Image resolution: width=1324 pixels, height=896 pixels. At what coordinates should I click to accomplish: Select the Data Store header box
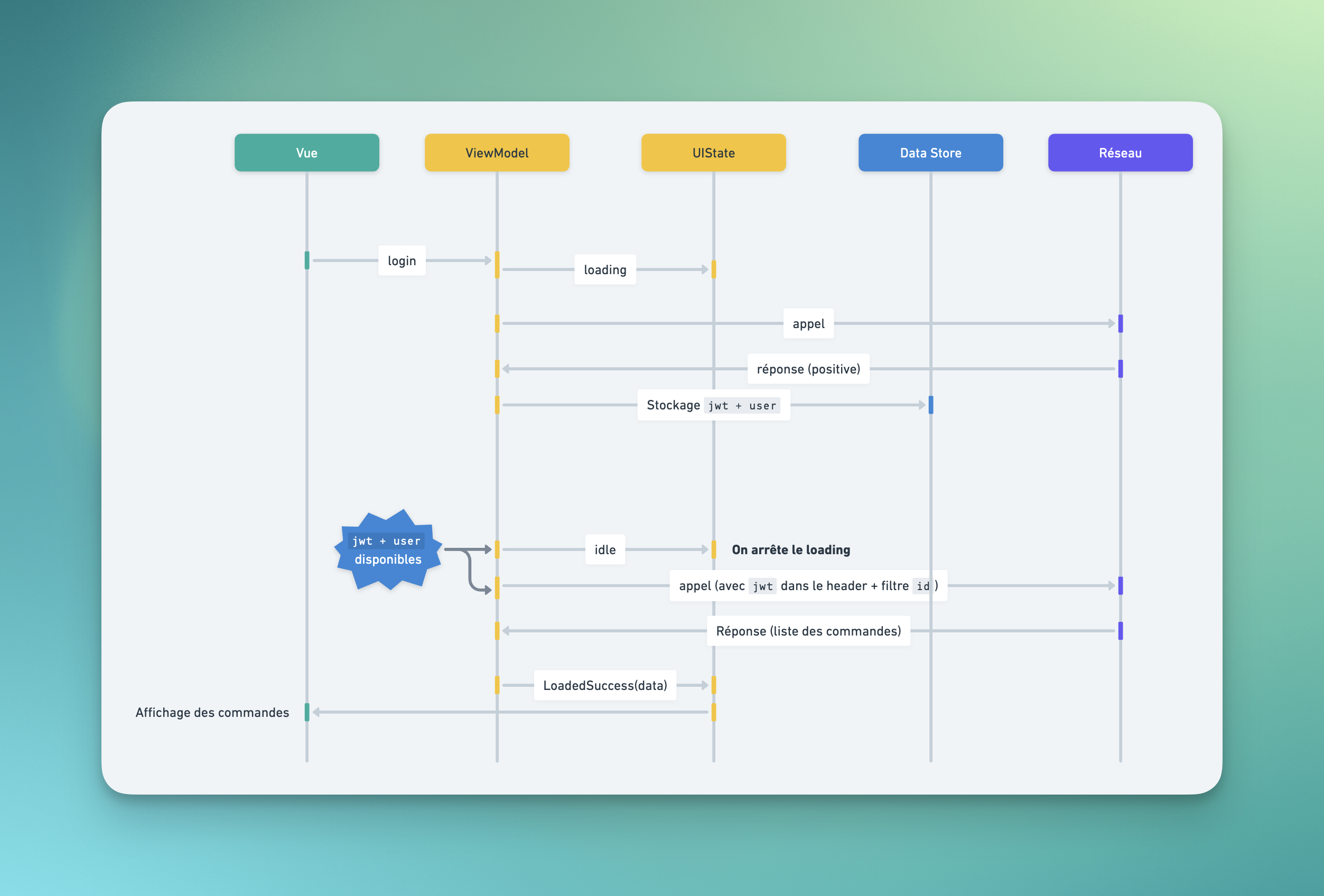pos(930,153)
